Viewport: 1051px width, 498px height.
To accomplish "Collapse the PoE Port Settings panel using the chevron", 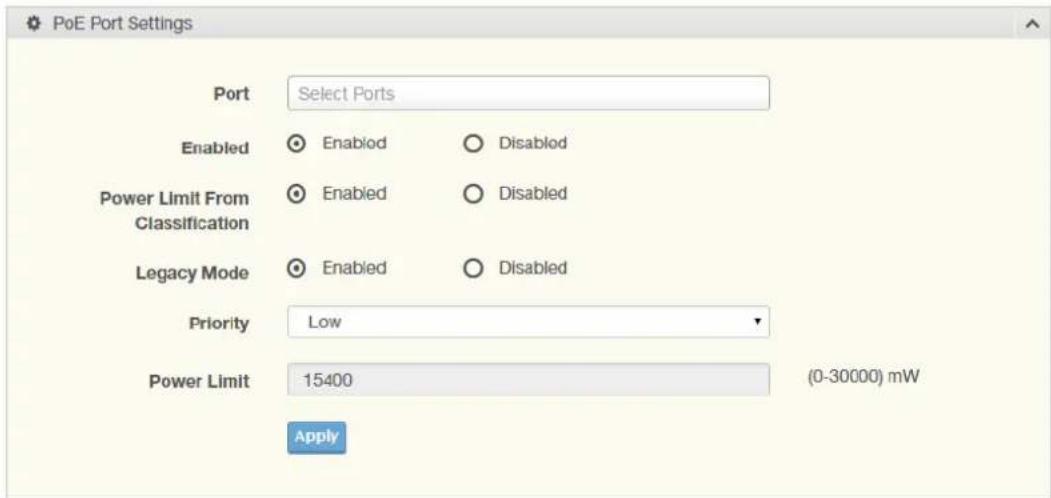I will tap(1032, 23).
